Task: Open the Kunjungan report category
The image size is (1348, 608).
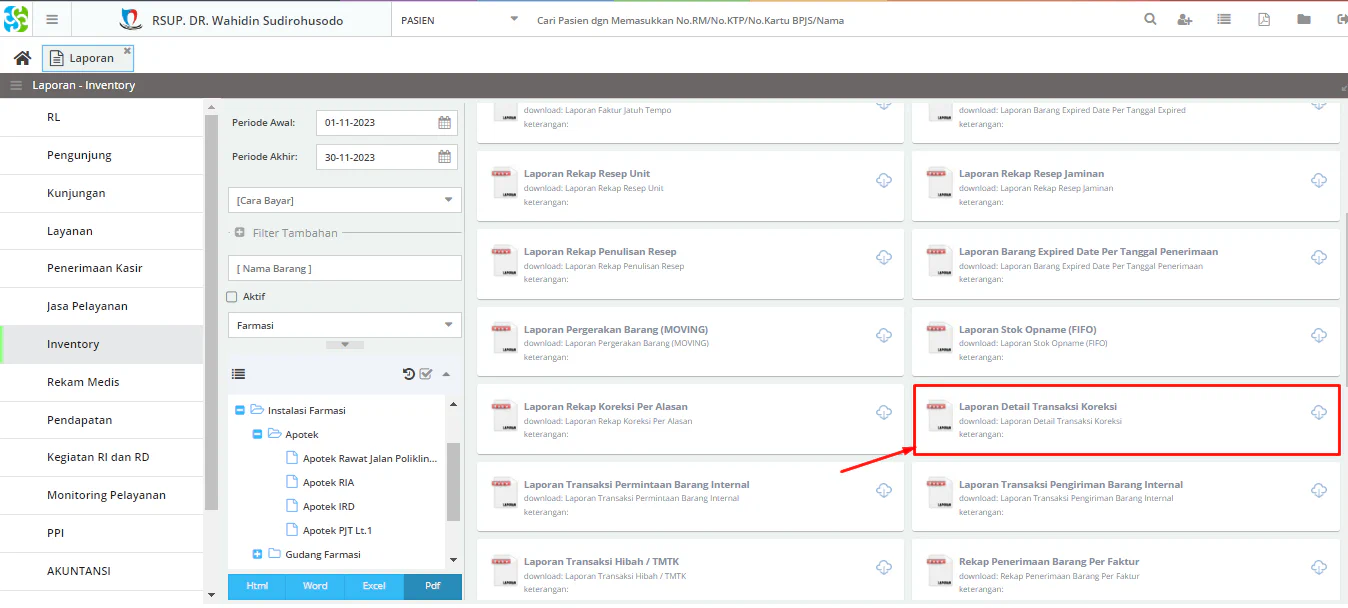Action: point(102,193)
